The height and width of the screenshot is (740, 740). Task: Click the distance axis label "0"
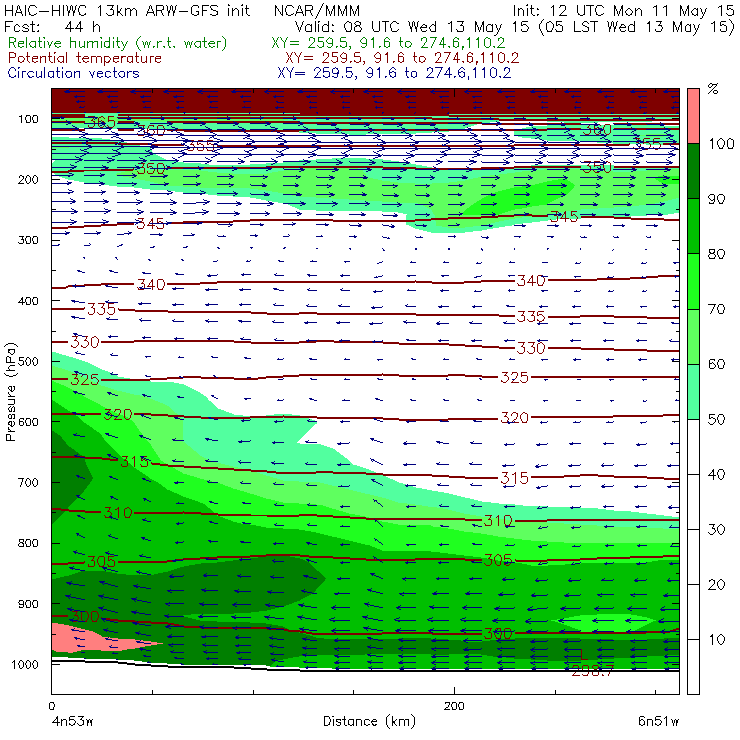click(x=51, y=706)
